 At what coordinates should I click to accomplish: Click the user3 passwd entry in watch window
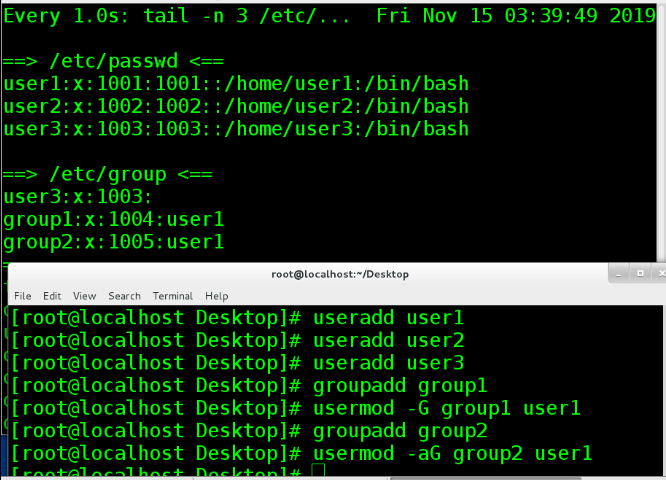click(236, 129)
